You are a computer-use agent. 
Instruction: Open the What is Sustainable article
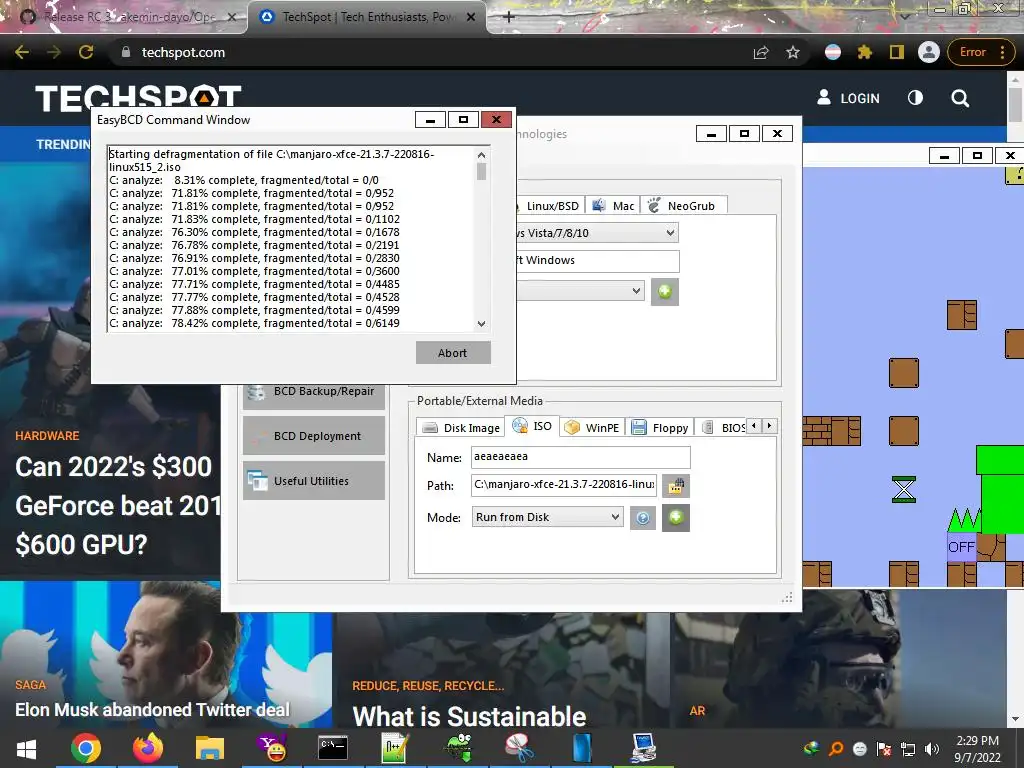pyautogui.click(x=469, y=716)
